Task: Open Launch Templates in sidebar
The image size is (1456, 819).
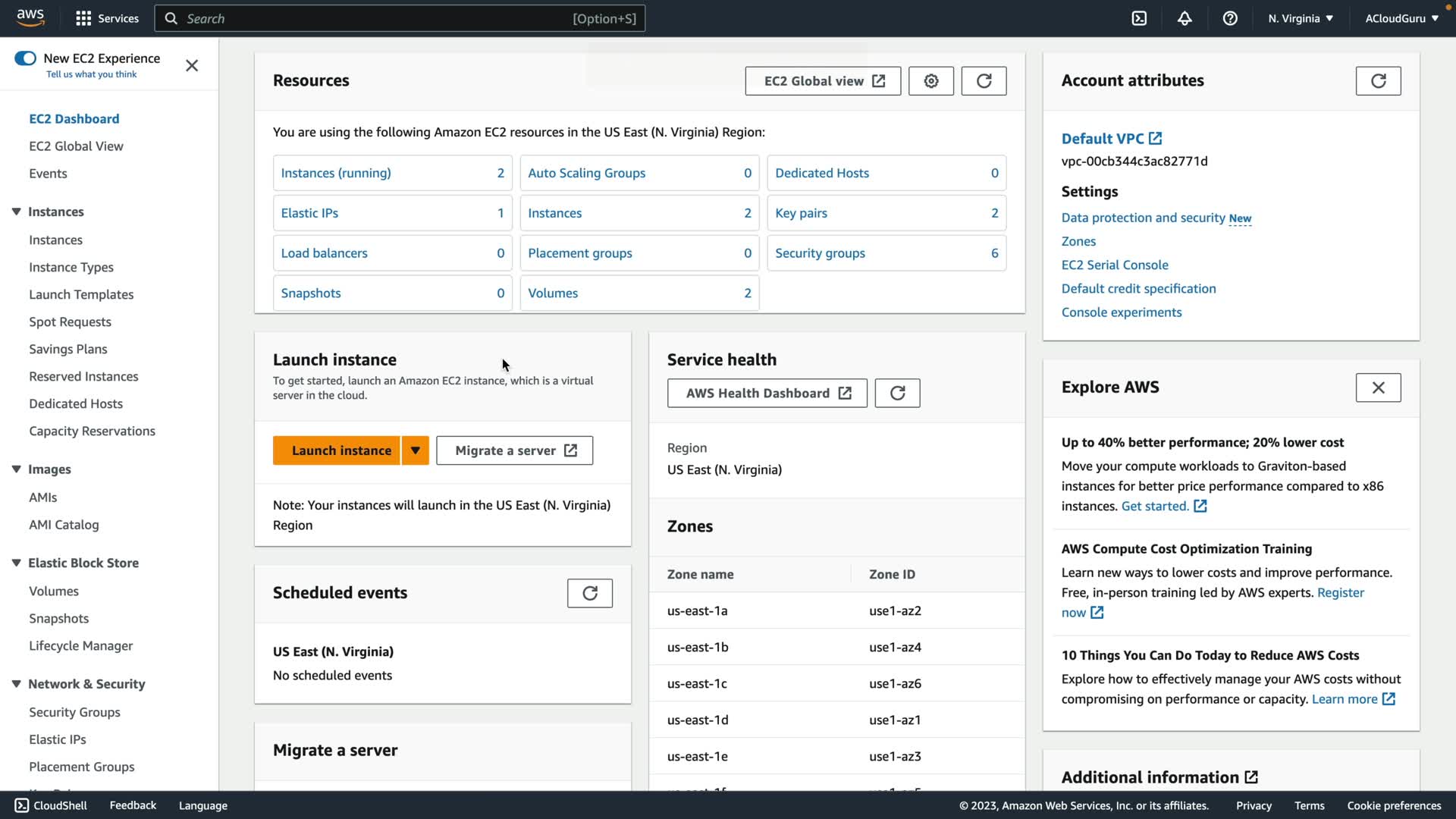Action: (x=81, y=294)
